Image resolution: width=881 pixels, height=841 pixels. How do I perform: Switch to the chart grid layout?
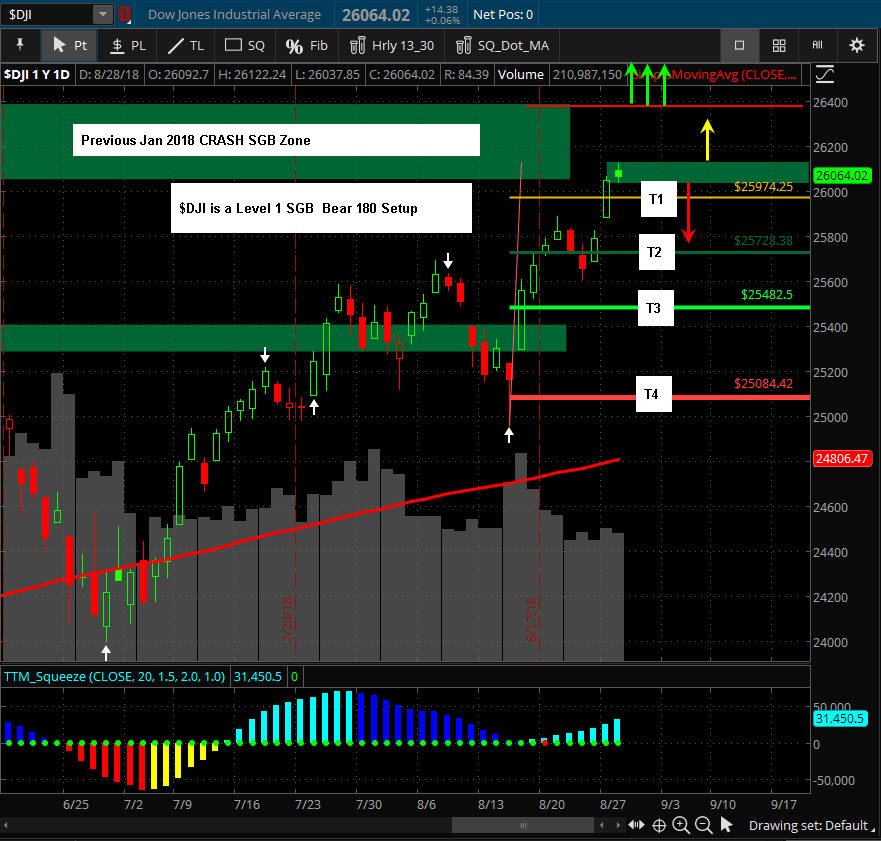779,45
